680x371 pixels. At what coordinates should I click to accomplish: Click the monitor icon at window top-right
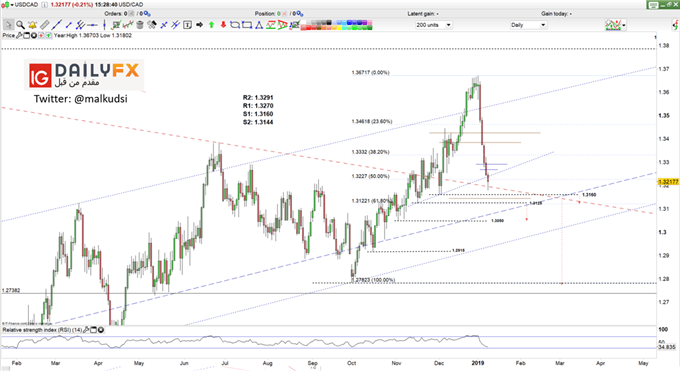(x=654, y=5)
